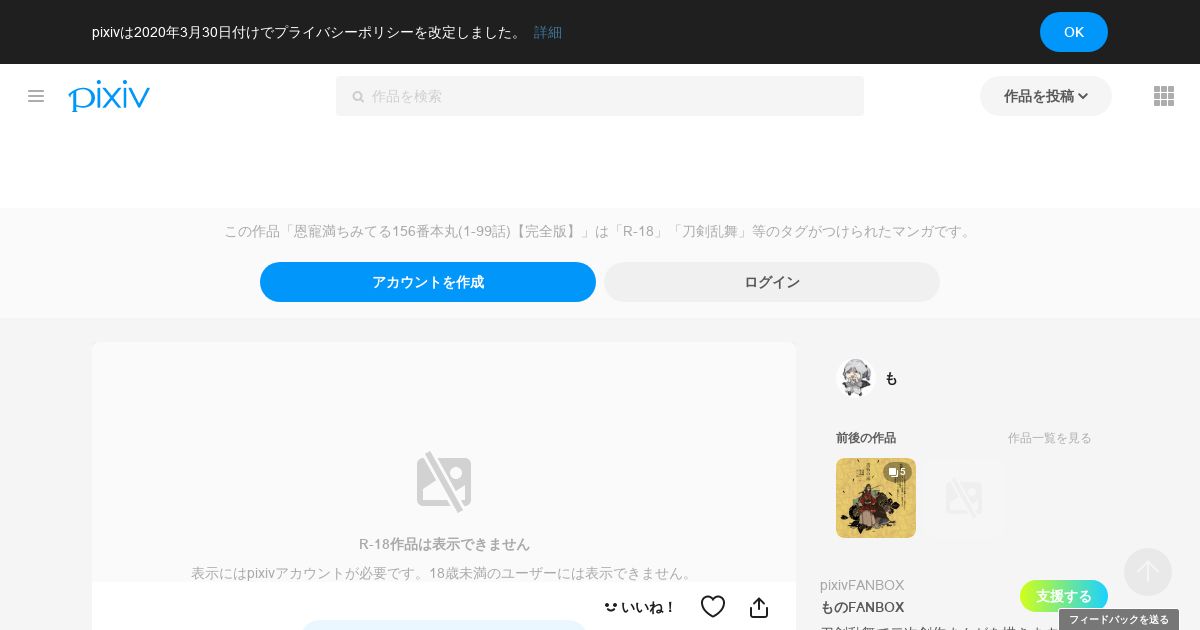
Task: Click the hidden image placeholder icon
Action: coord(444,482)
